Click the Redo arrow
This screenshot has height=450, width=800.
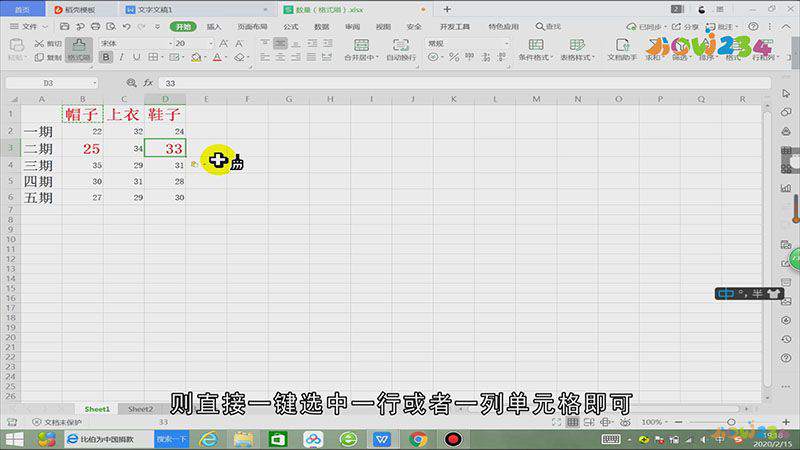(x=142, y=26)
